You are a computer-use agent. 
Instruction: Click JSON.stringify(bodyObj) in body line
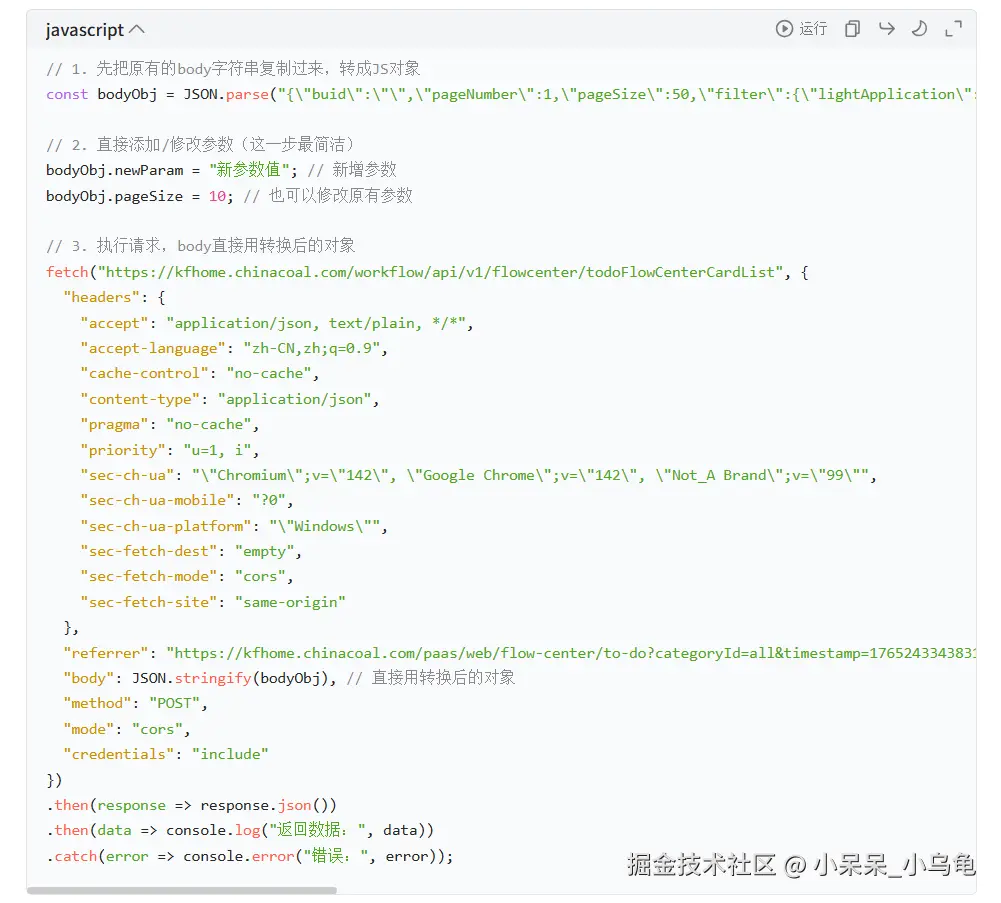click(x=230, y=678)
